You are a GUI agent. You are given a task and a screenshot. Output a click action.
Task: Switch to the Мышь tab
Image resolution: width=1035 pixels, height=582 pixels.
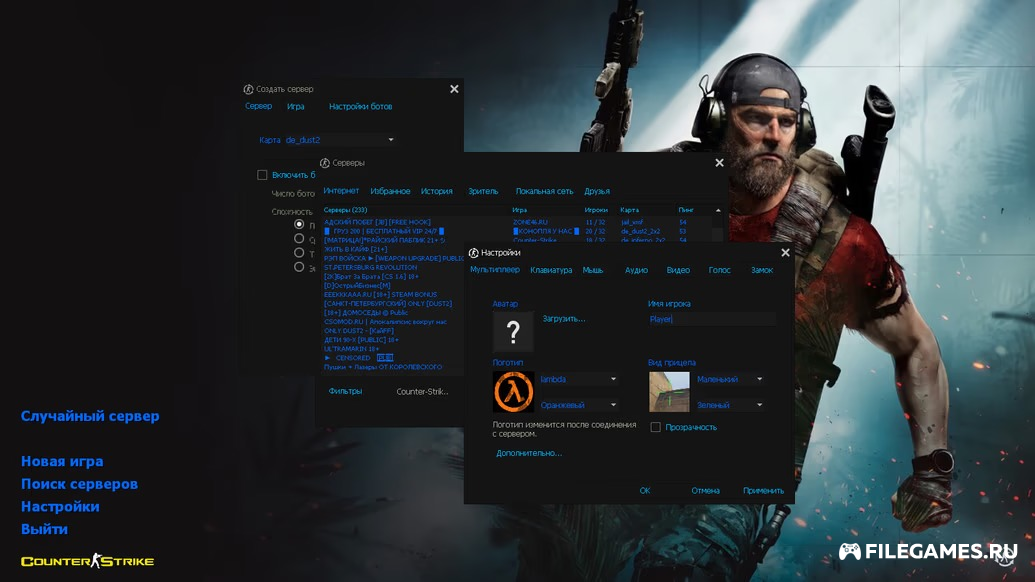(593, 270)
